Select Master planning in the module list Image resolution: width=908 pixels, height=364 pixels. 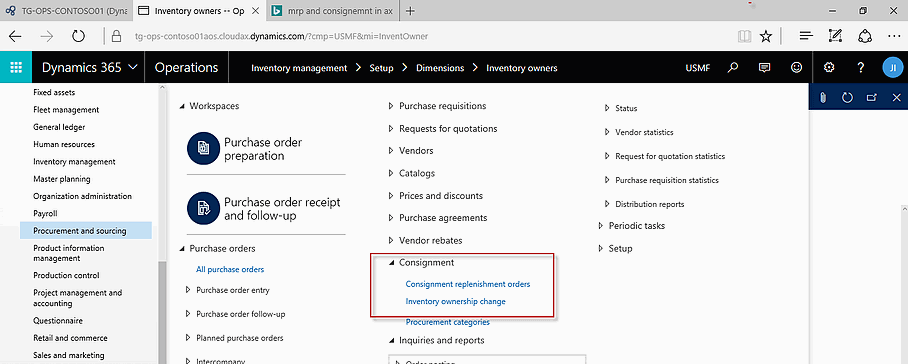(62, 179)
